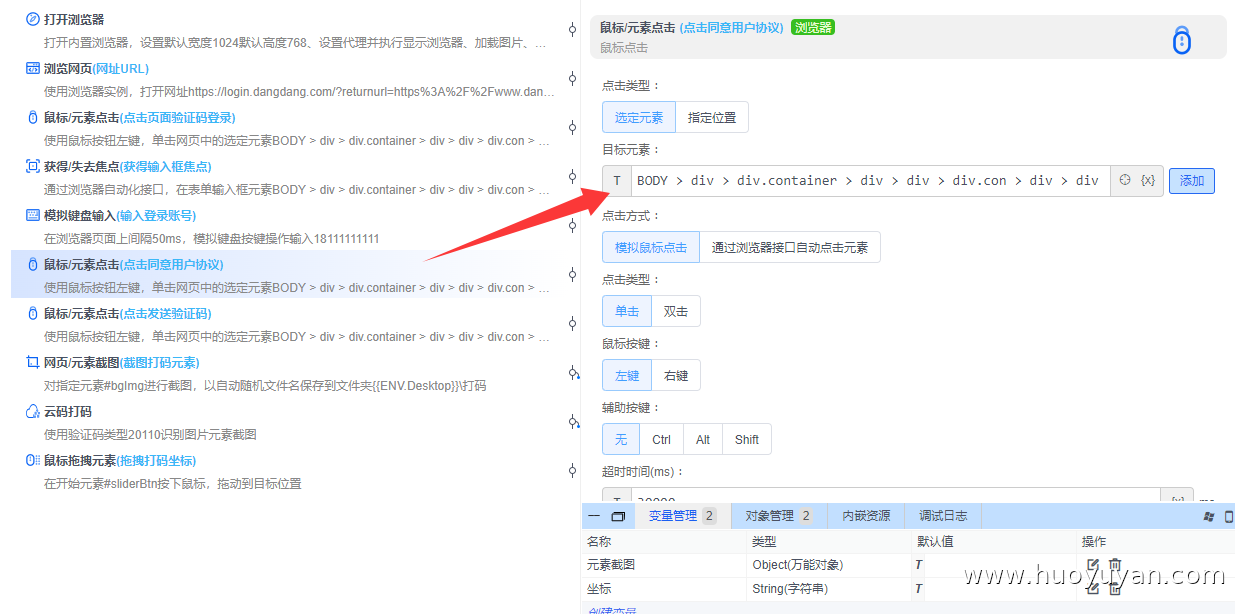Click the blue (输入登录账号) note link

pos(156,216)
